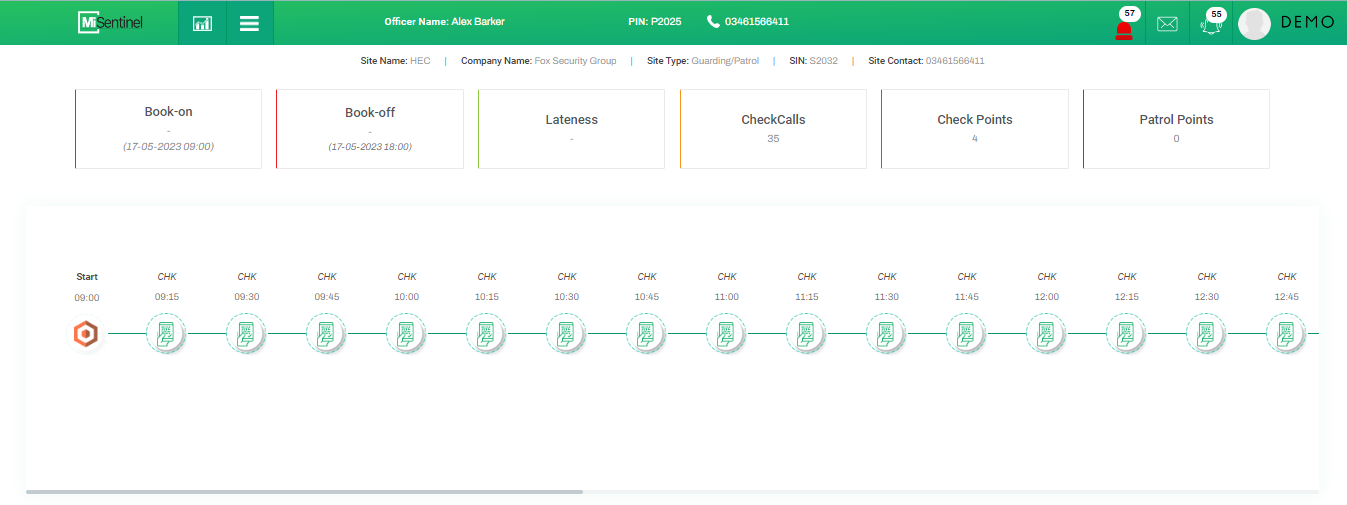Select the 11:15 check call icon
This screenshot has height=505, width=1347.
click(x=806, y=334)
